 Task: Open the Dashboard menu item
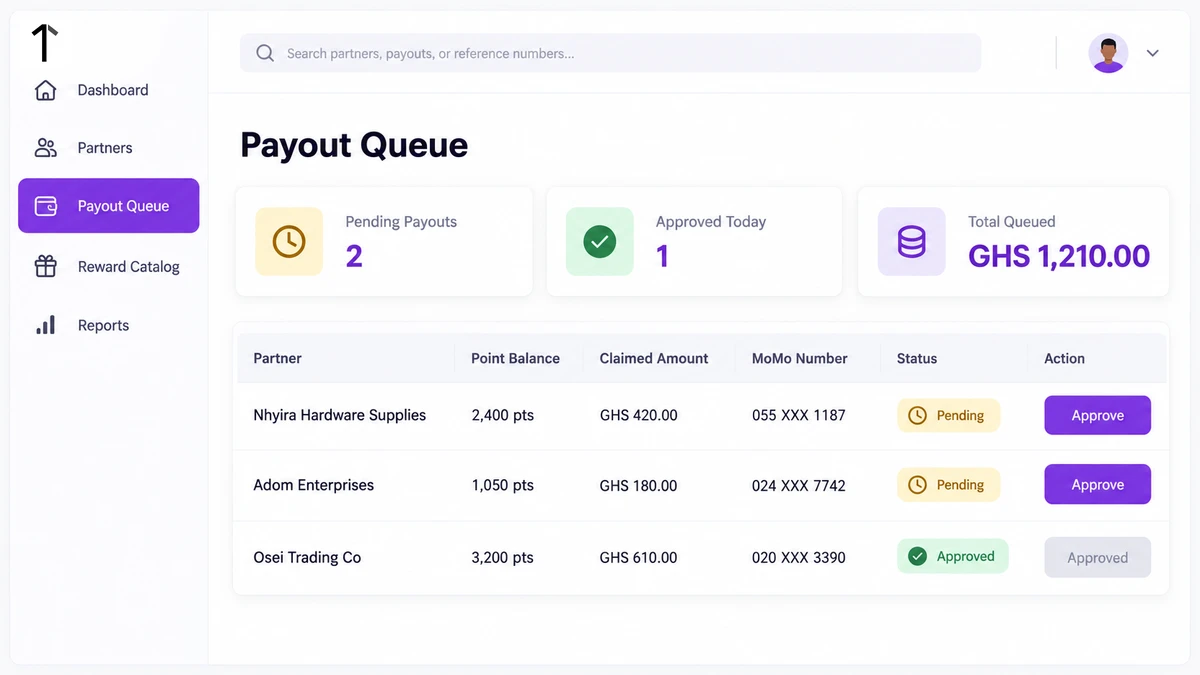[108, 90]
